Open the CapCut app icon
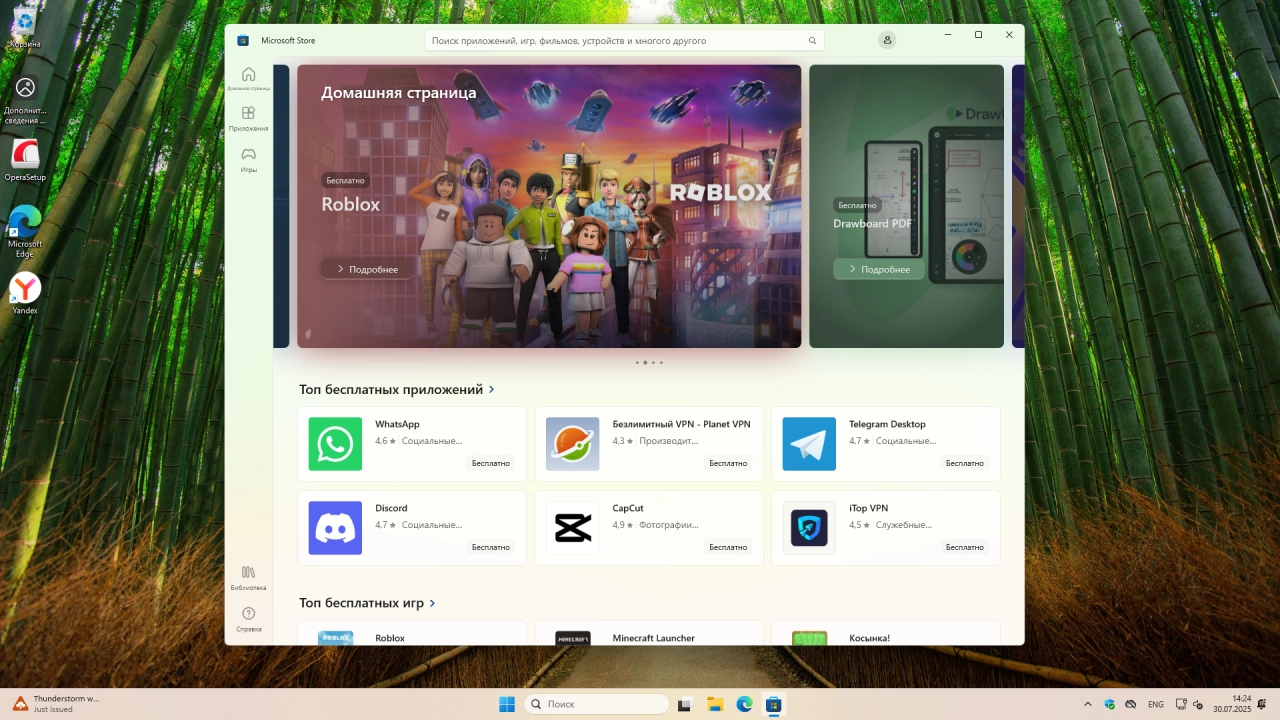 coord(572,528)
